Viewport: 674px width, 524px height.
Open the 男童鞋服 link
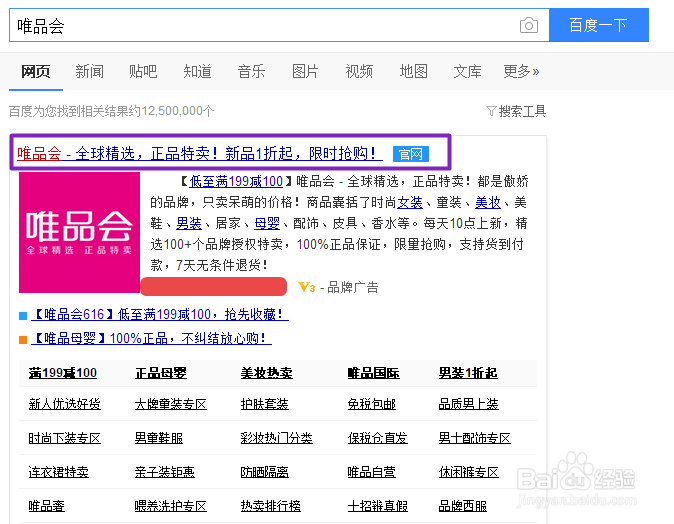[159, 438]
